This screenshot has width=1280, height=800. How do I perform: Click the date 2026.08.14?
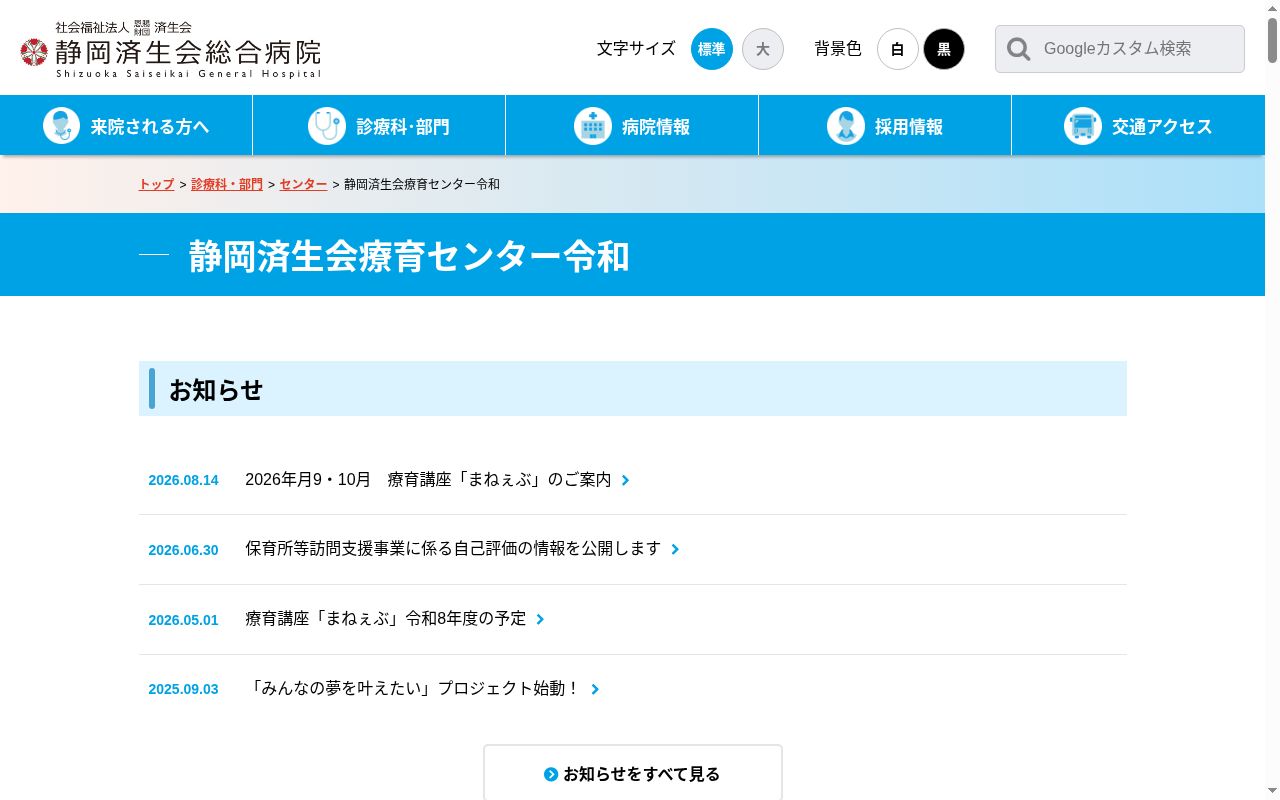(183, 480)
